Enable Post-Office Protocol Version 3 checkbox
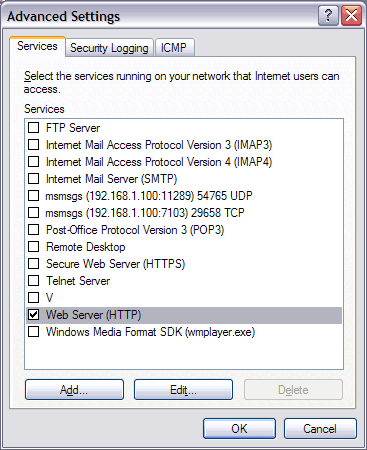Image resolution: width=367 pixels, height=450 pixels. click(x=33, y=230)
